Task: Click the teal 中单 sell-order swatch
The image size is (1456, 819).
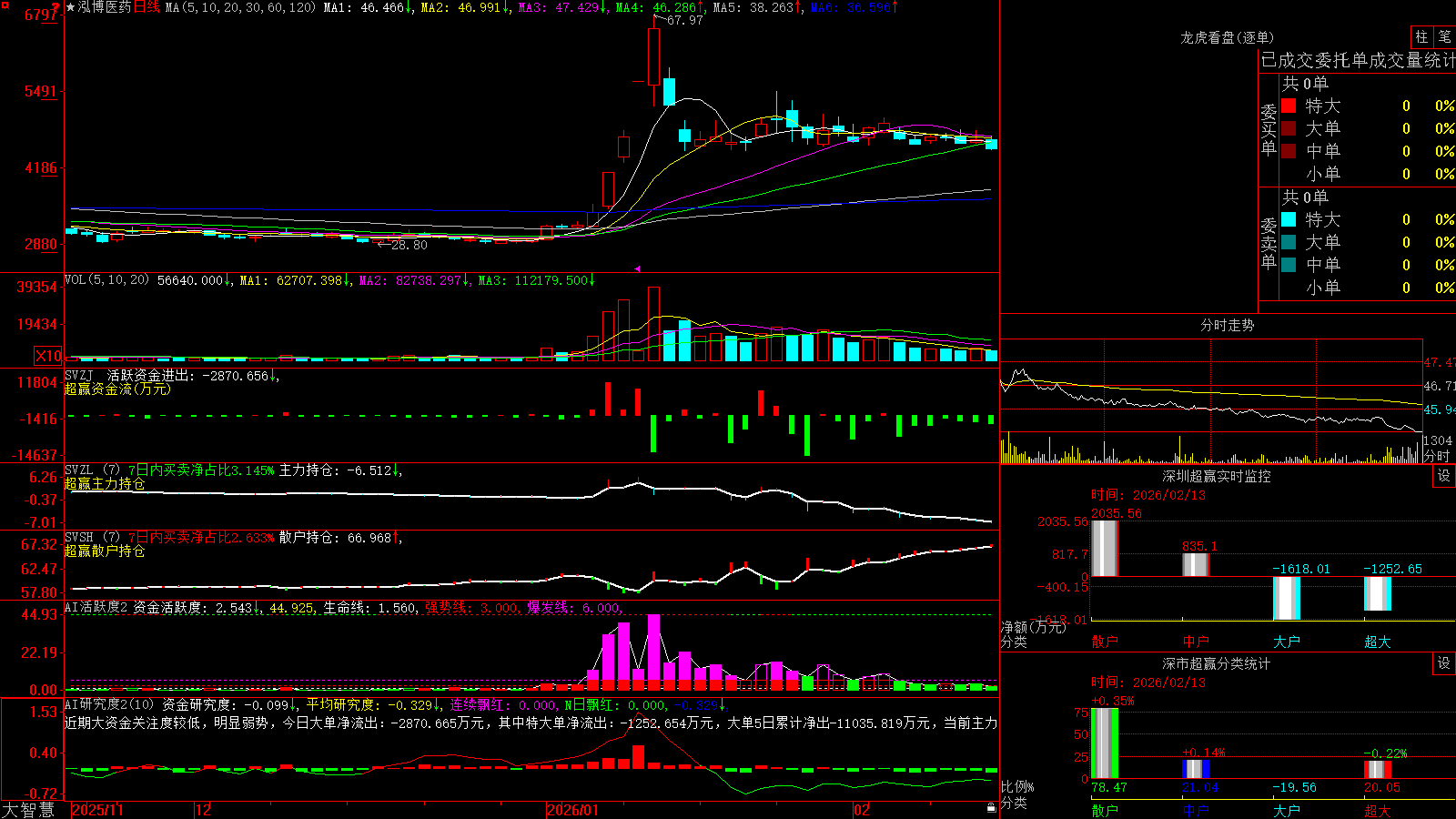Action: 1289,265
